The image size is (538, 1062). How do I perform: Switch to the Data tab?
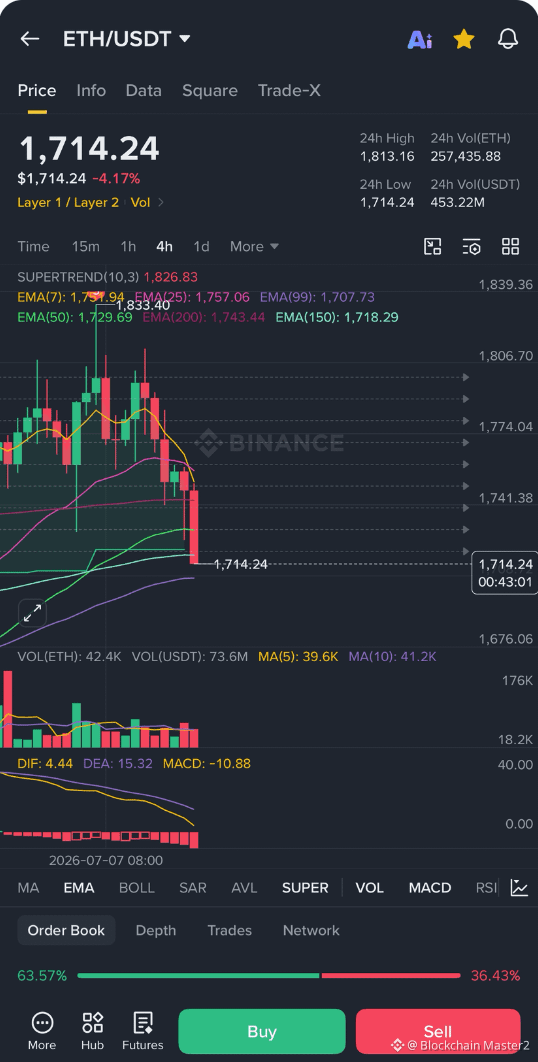[144, 91]
